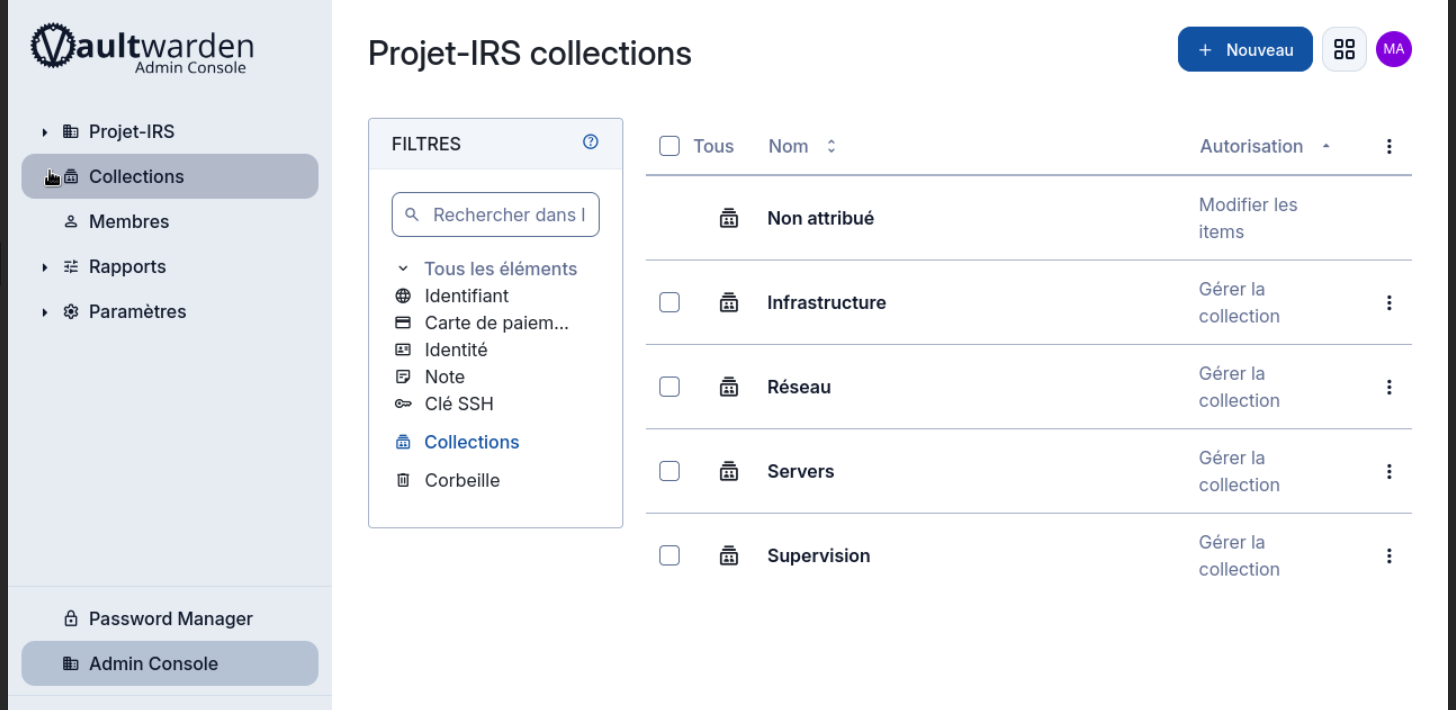This screenshot has height=710, width=1456.
Task: Check the Réseau row checkbox
Action: [x=670, y=386]
